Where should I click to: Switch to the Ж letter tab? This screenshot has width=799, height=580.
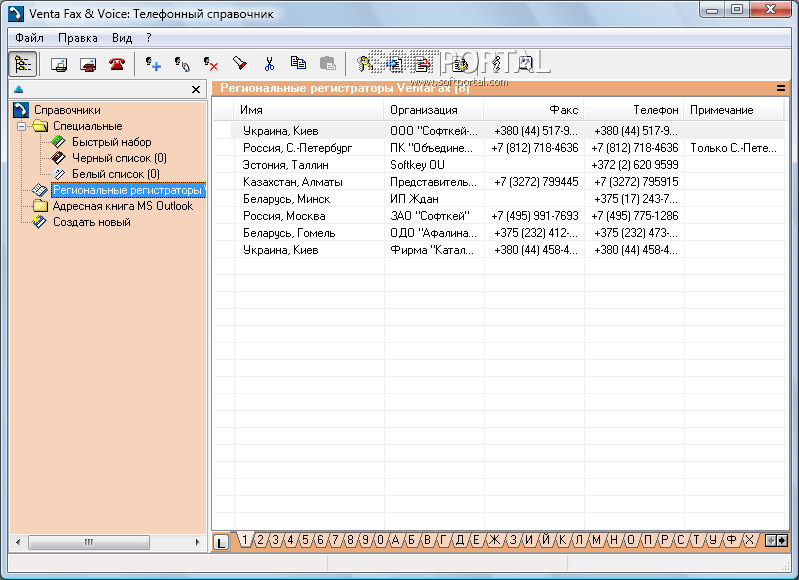(494, 540)
